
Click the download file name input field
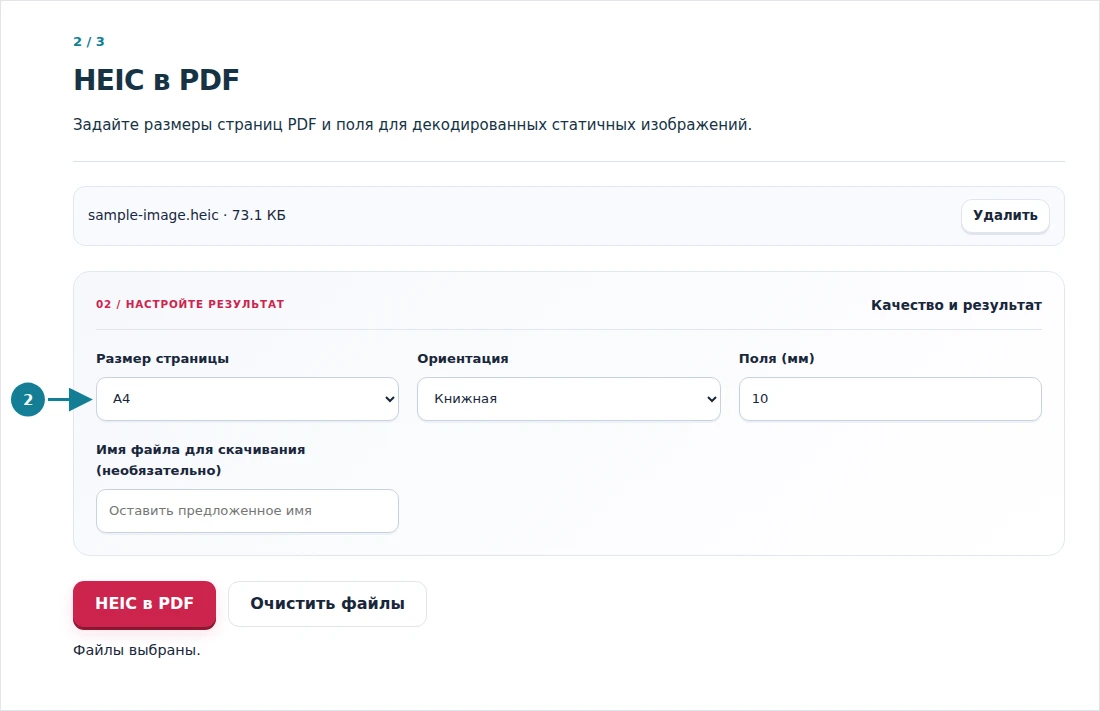(247, 510)
